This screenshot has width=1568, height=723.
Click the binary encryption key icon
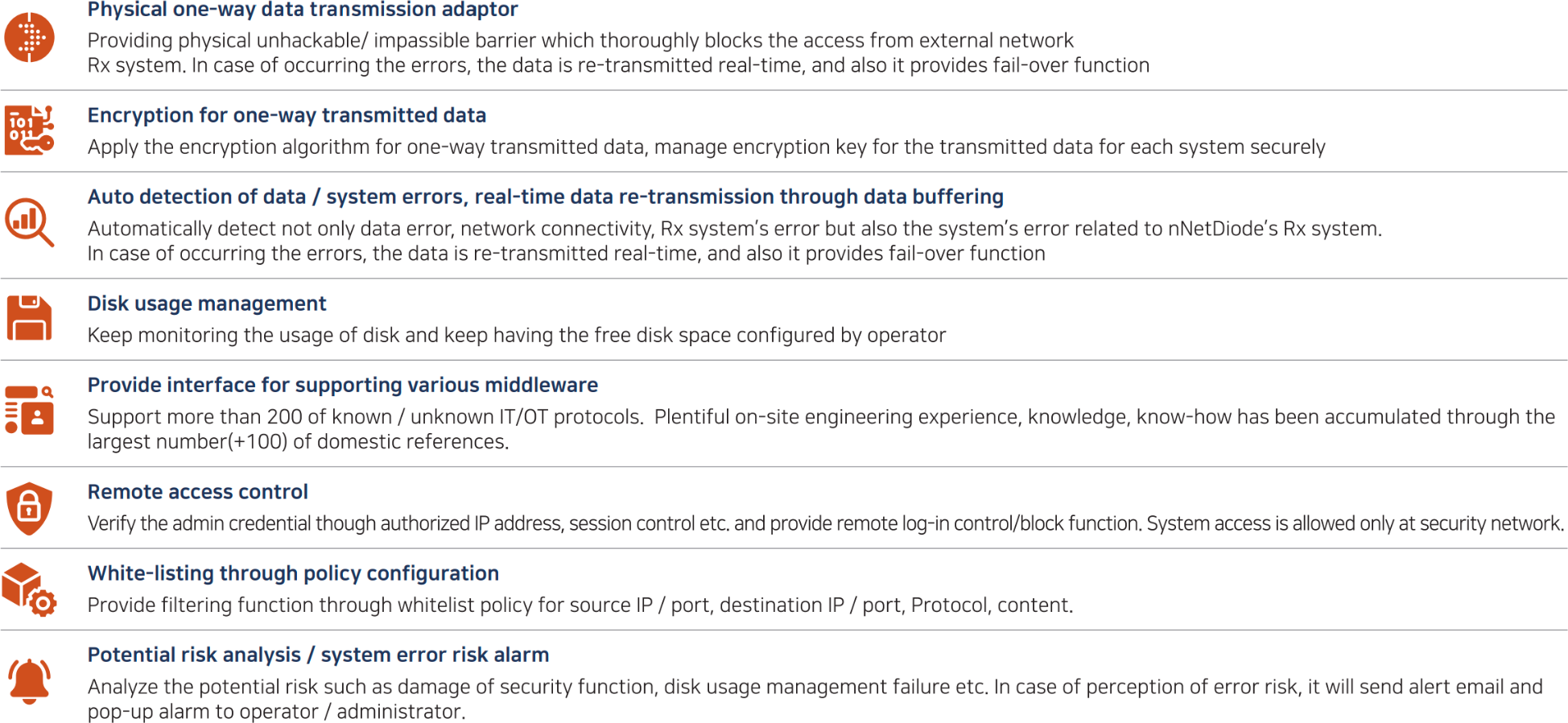(30, 130)
